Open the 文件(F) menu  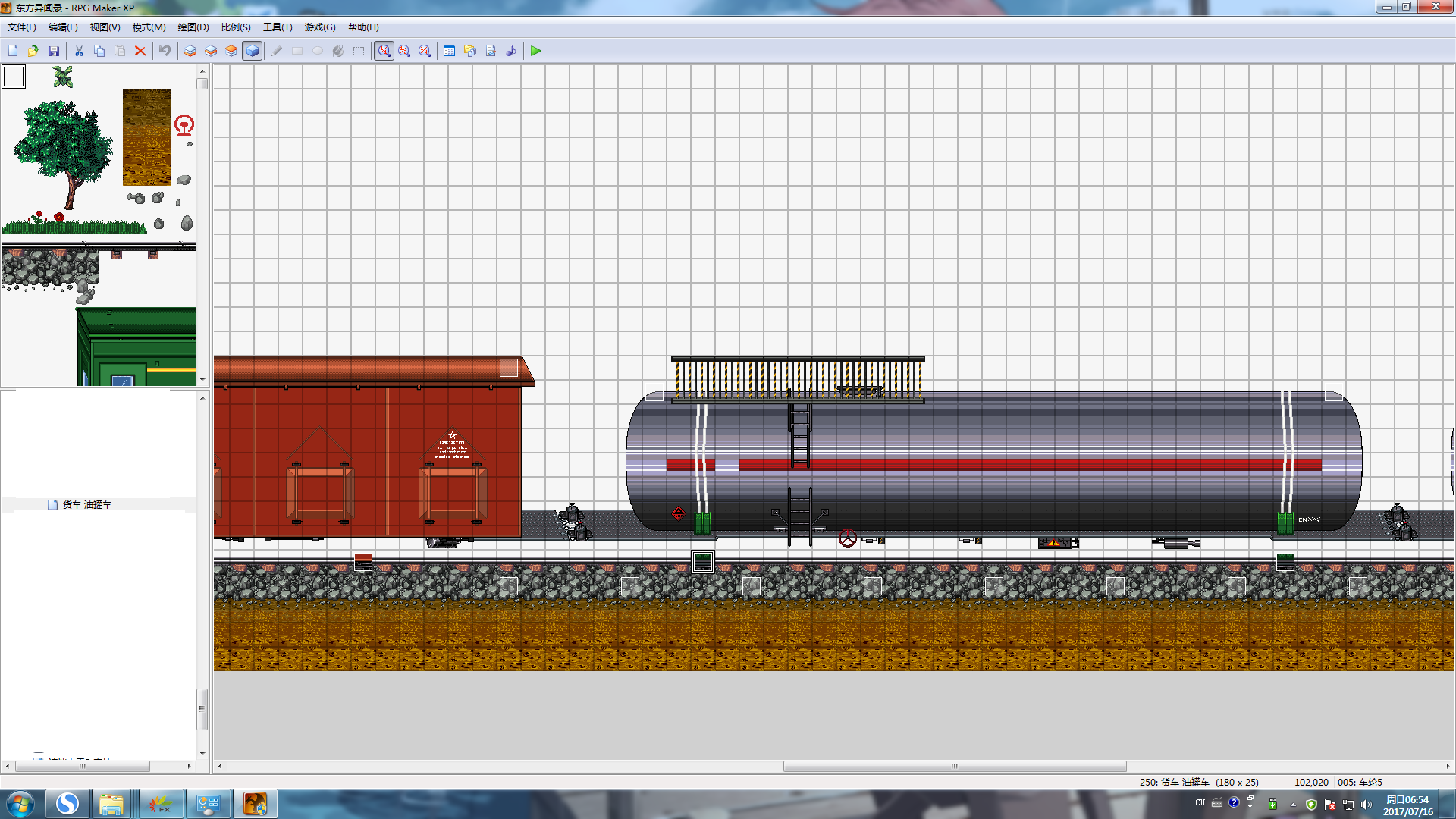[x=22, y=27]
